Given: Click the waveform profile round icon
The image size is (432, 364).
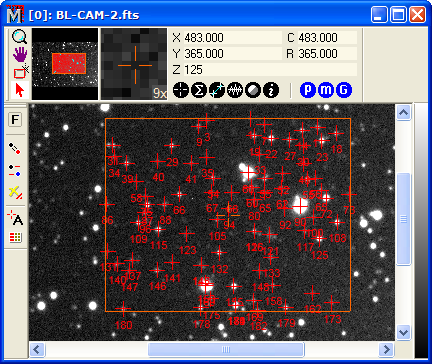Looking at the screenshot, I should (x=235, y=90).
